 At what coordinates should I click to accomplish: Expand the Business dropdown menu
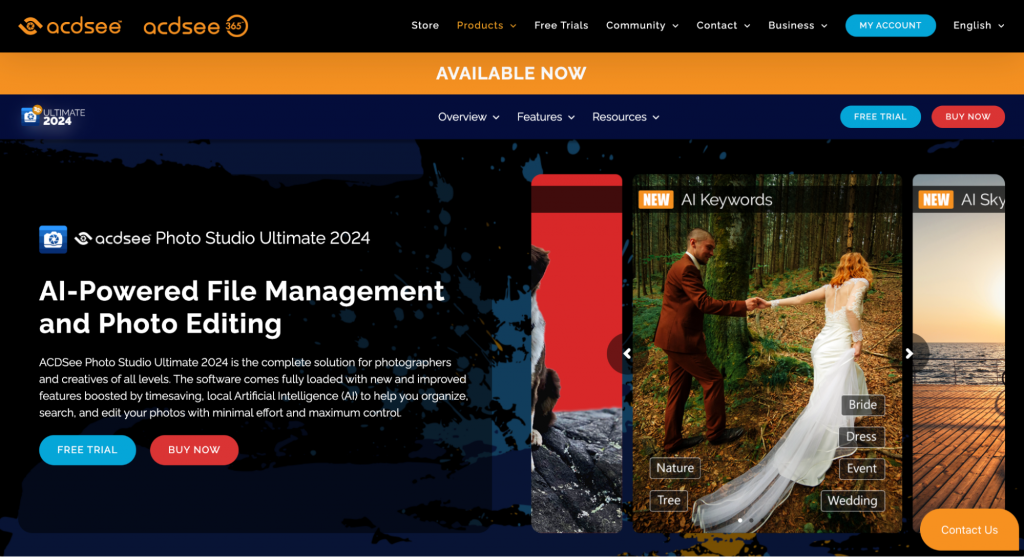pos(797,25)
